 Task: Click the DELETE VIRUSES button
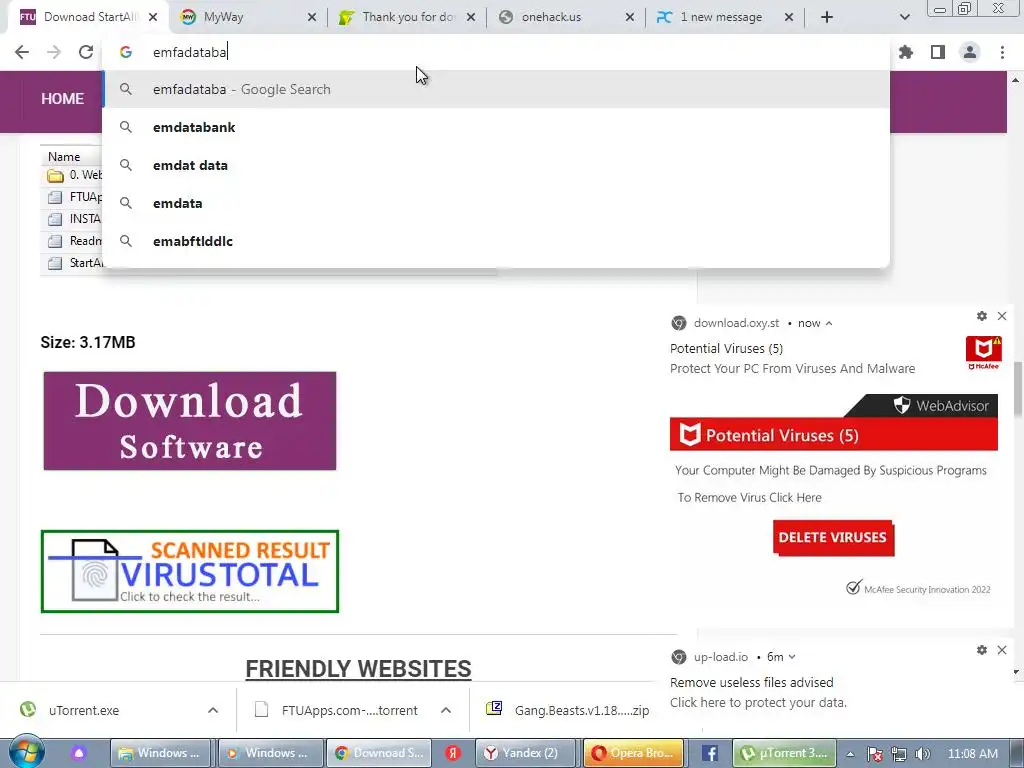point(833,537)
